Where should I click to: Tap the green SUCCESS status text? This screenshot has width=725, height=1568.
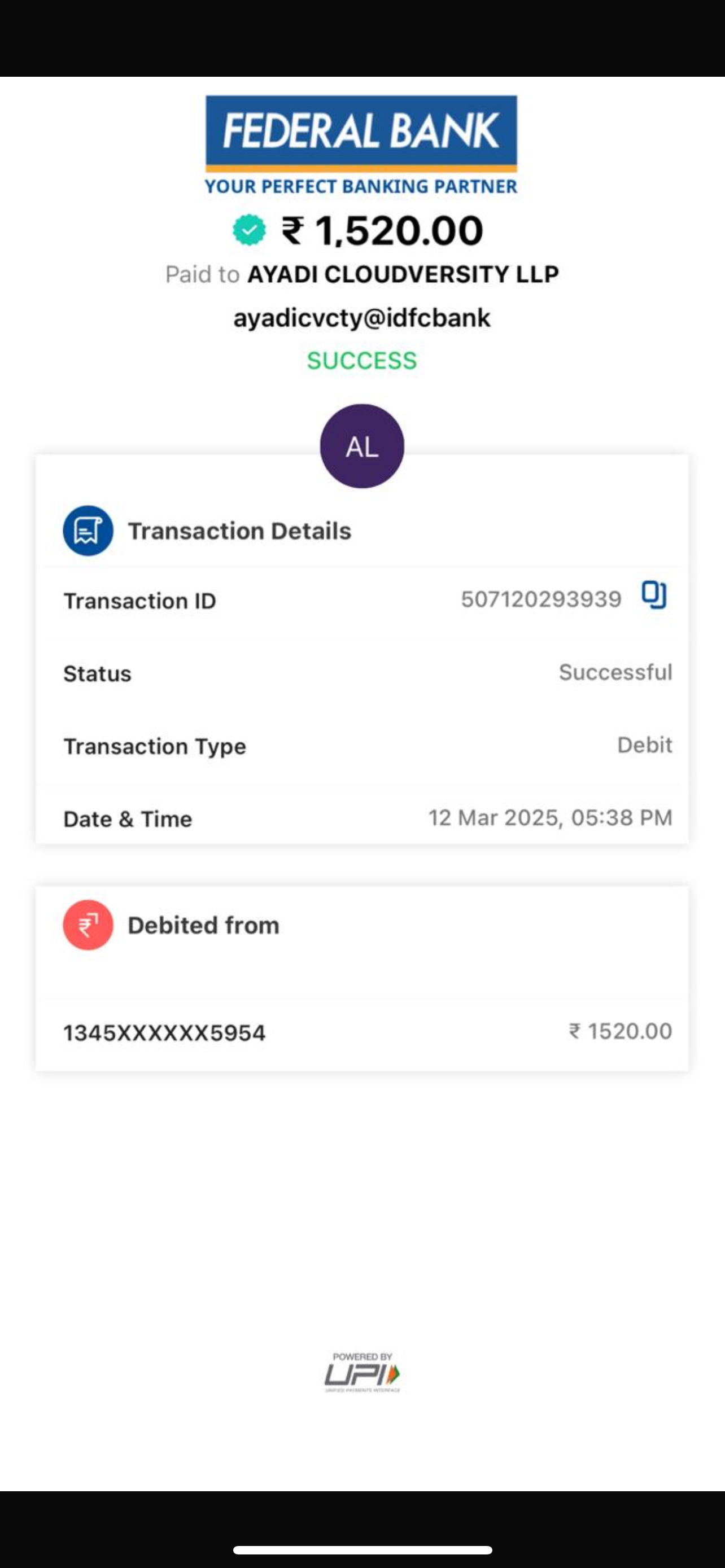tap(362, 360)
